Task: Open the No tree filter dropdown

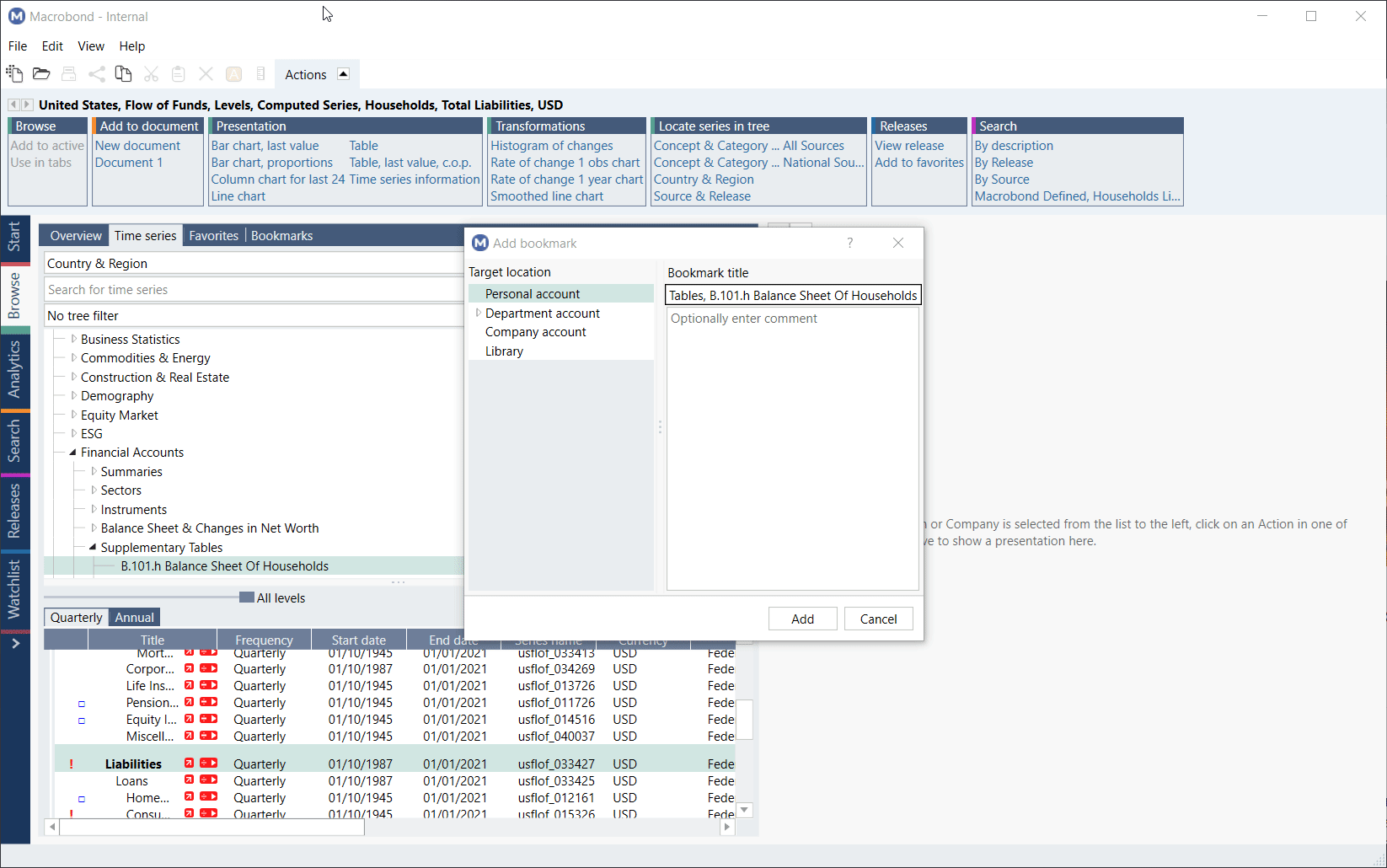Action: tap(254, 315)
